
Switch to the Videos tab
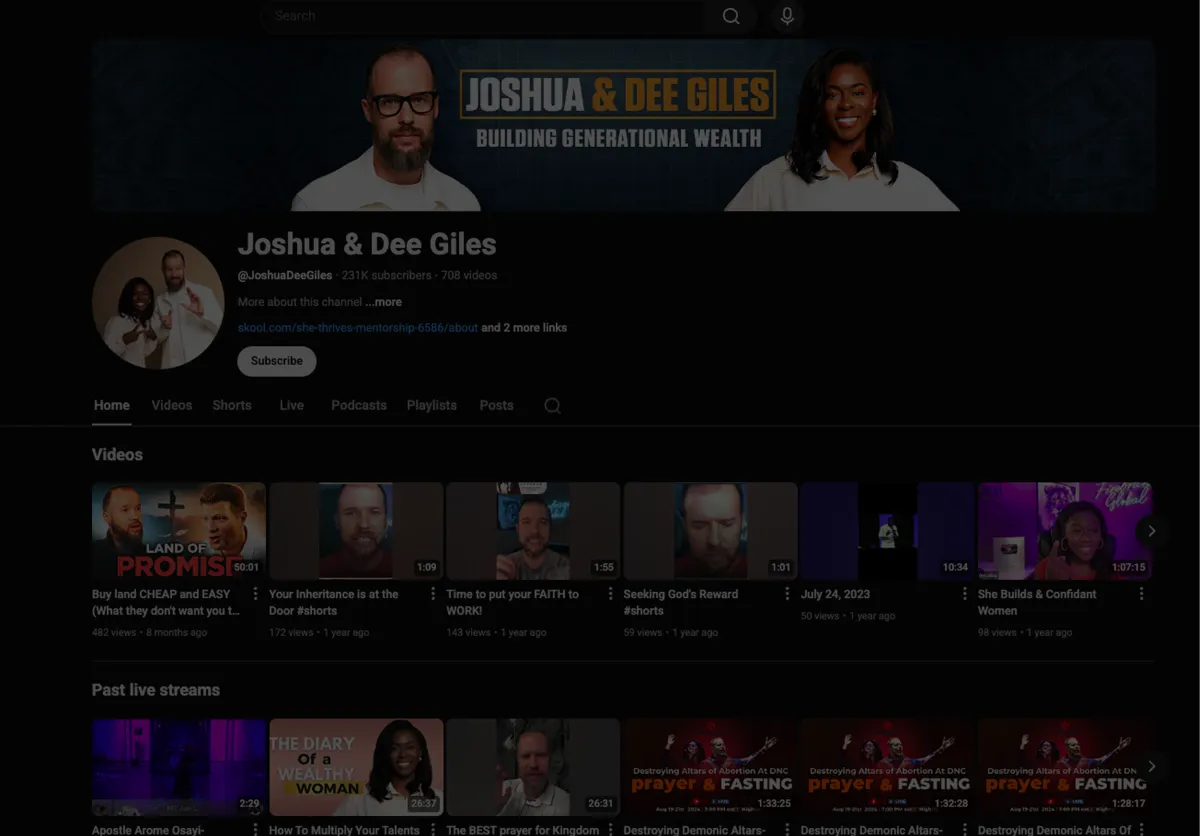coord(172,406)
